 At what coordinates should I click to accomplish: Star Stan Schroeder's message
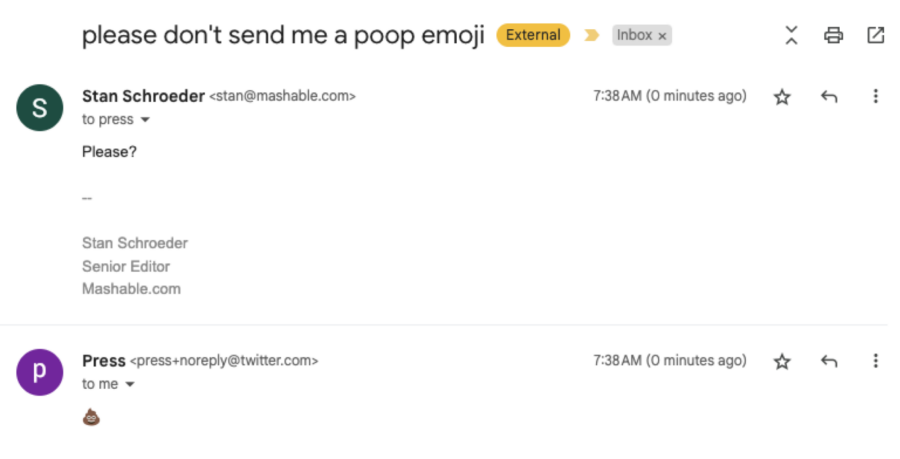pos(782,97)
